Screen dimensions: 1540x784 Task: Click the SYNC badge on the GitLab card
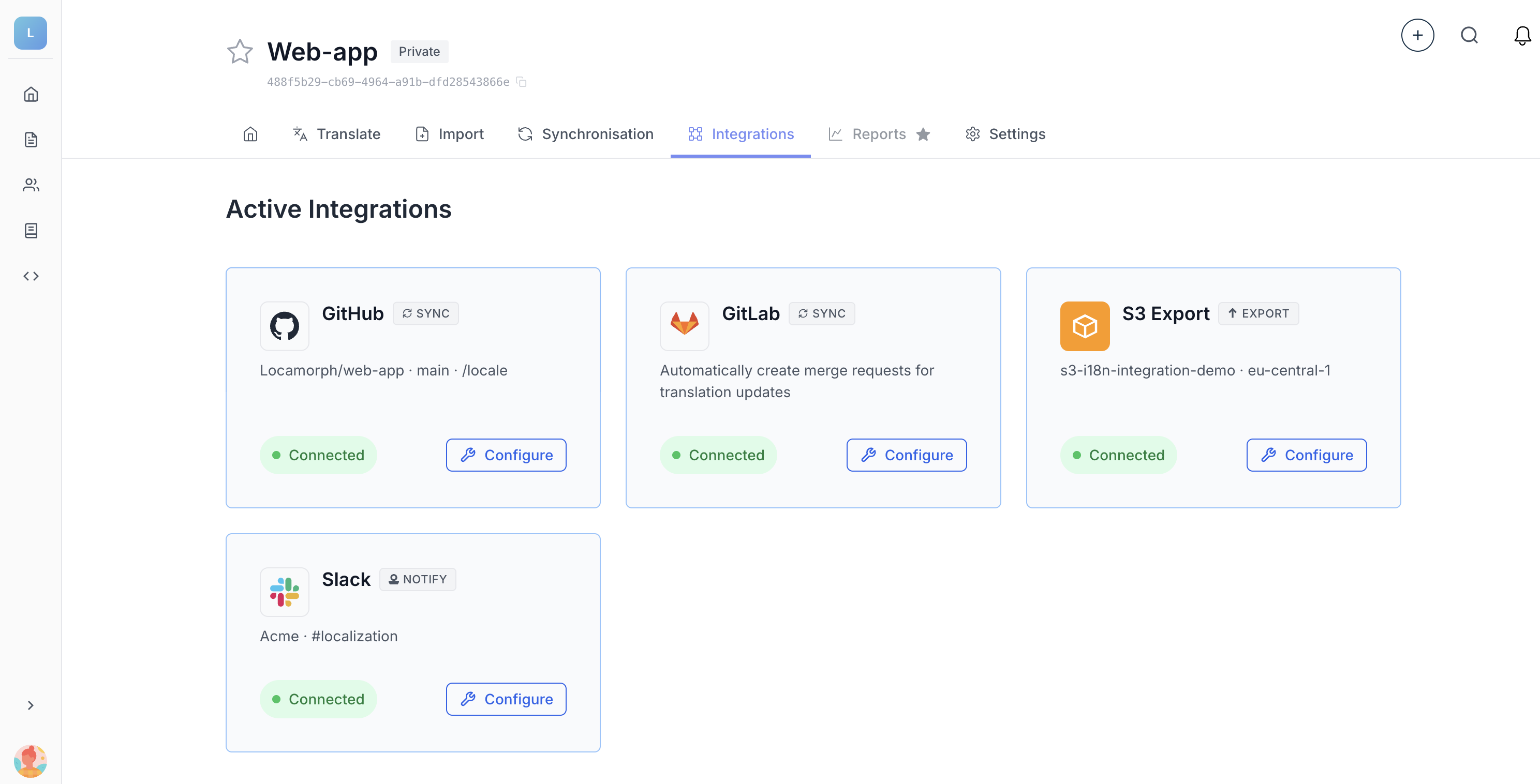point(821,313)
